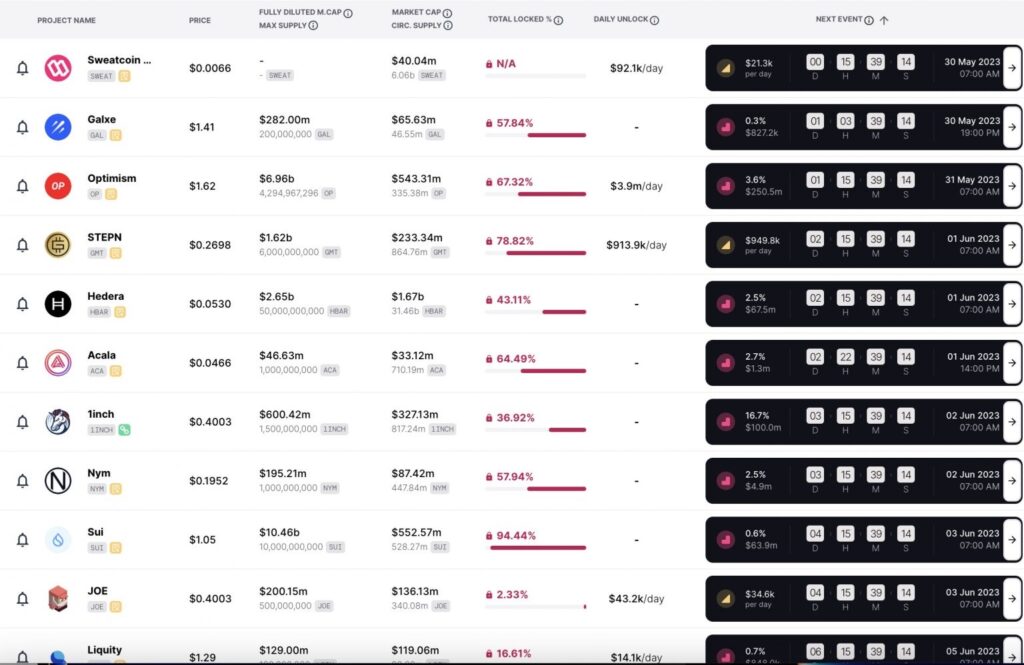Click the Galxe project logo
This screenshot has width=1024, height=665.
(x=58, y=127)
